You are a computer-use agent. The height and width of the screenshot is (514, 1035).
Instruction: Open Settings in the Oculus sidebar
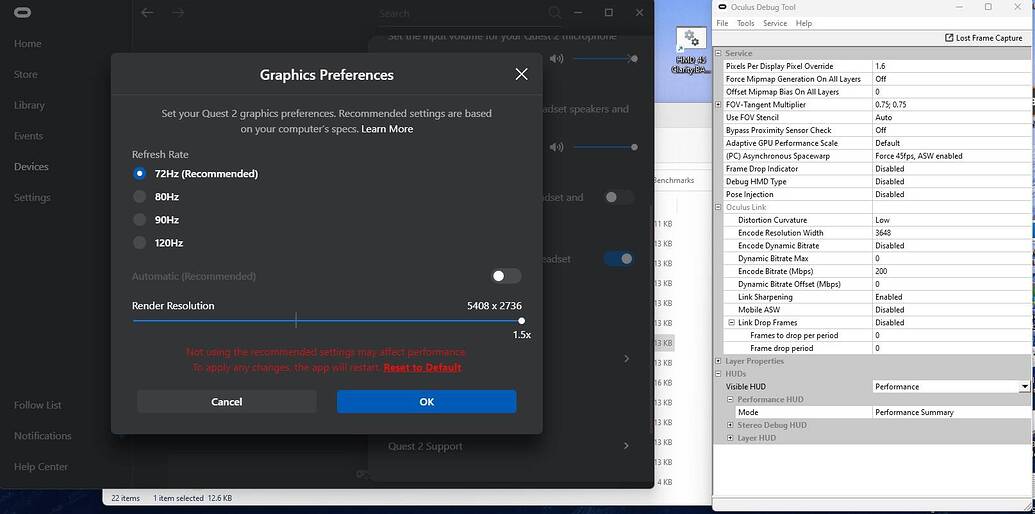32,197
